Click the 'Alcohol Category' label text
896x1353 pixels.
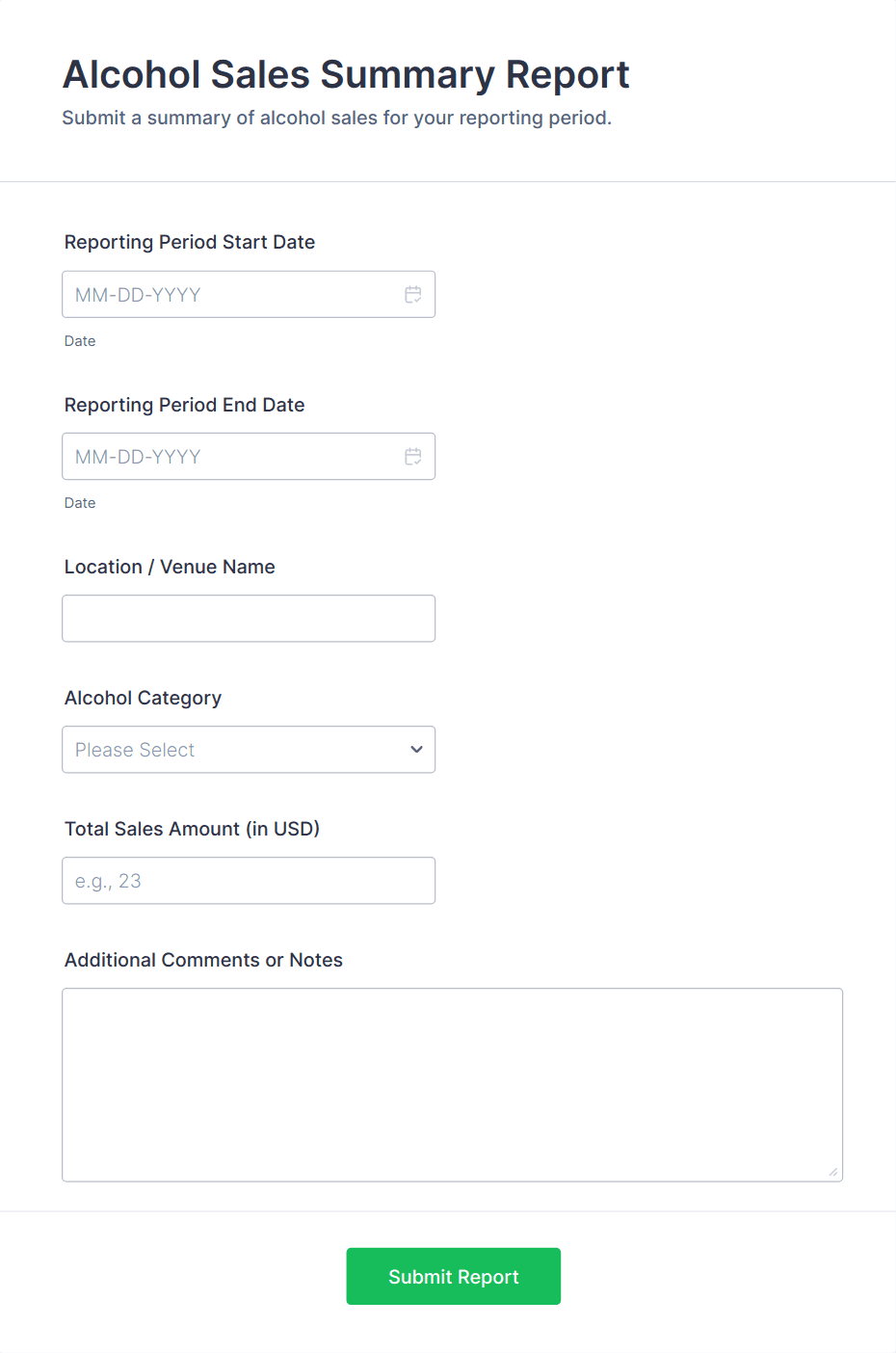tap(143, 698)
